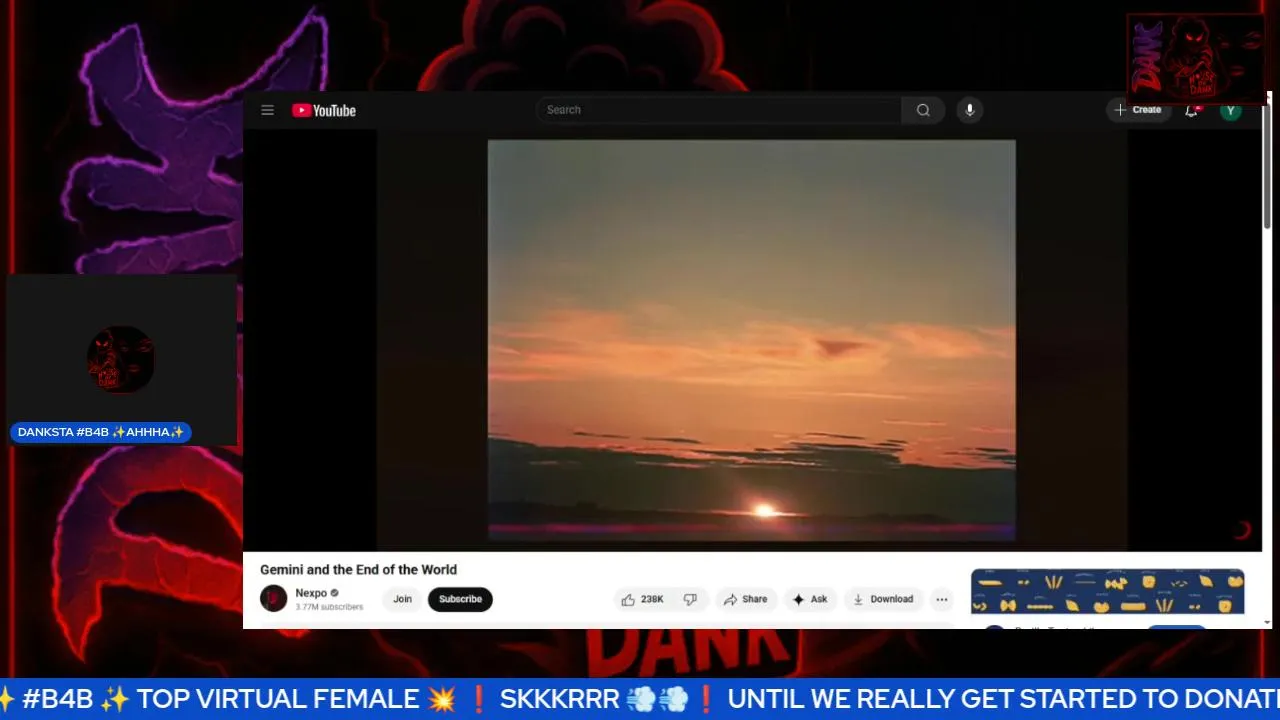Click the browser page vertical scrollbar

coord(1267,165)
